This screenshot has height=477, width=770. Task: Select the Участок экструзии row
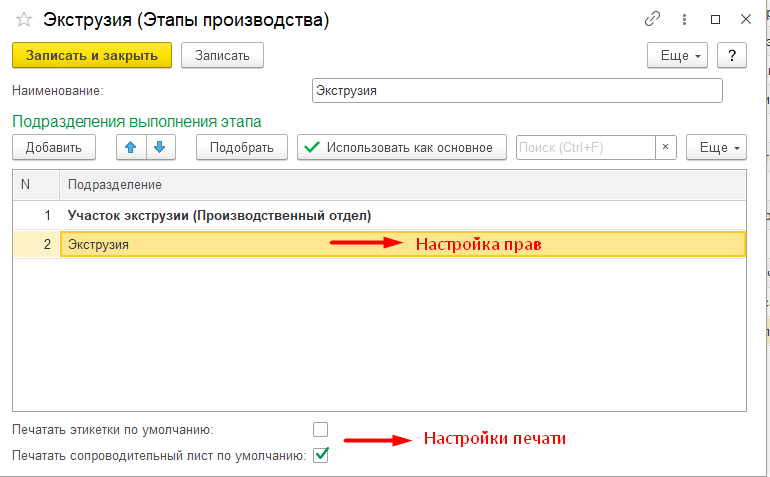tap(219, 215)
